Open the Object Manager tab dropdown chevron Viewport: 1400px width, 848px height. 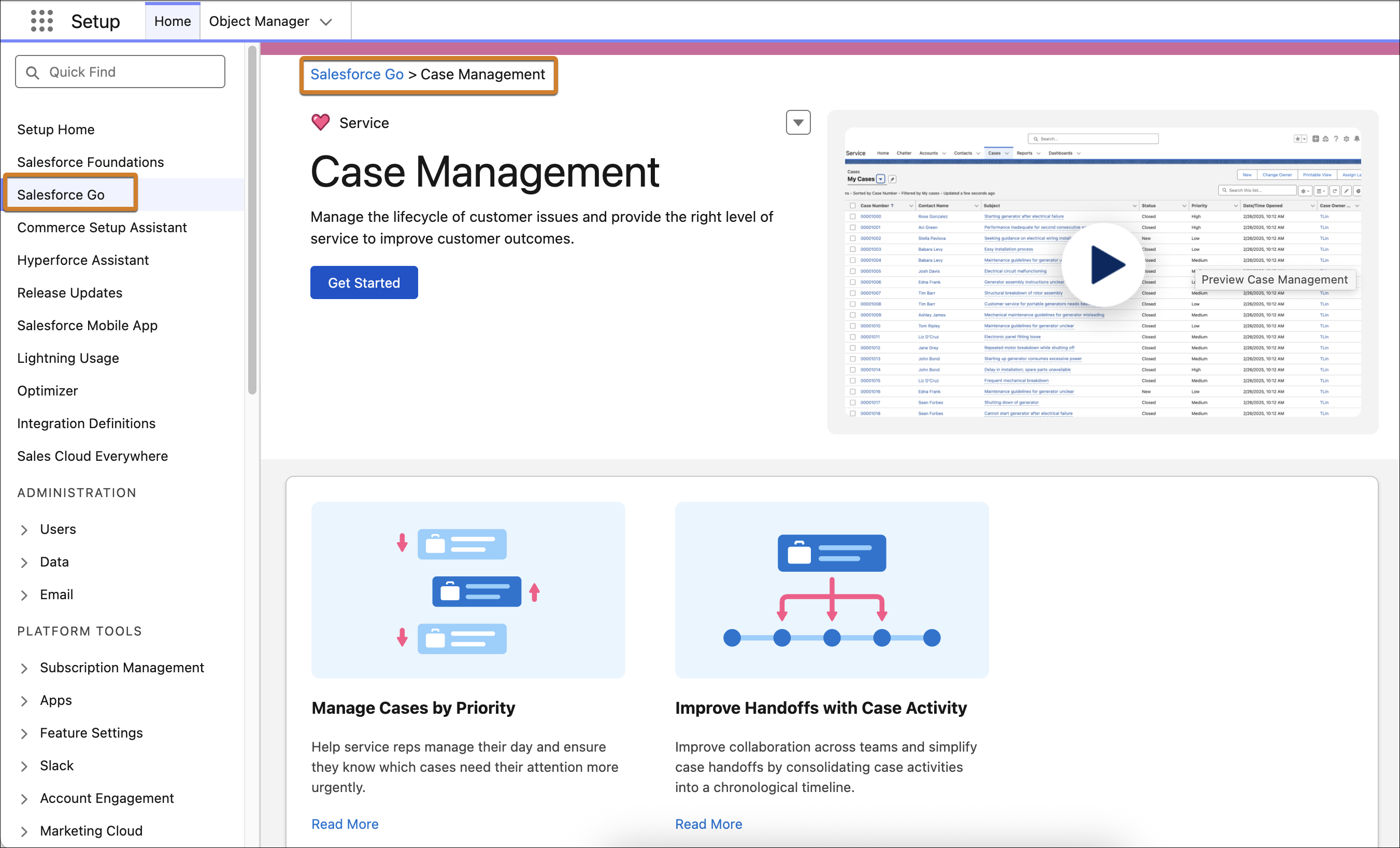(x=325, y=22)
